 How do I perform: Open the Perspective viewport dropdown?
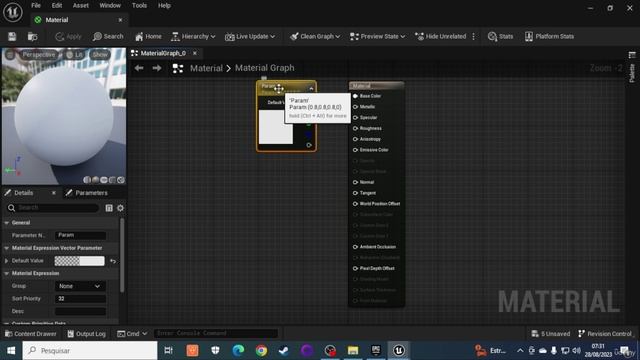click(x=38, y=54)
